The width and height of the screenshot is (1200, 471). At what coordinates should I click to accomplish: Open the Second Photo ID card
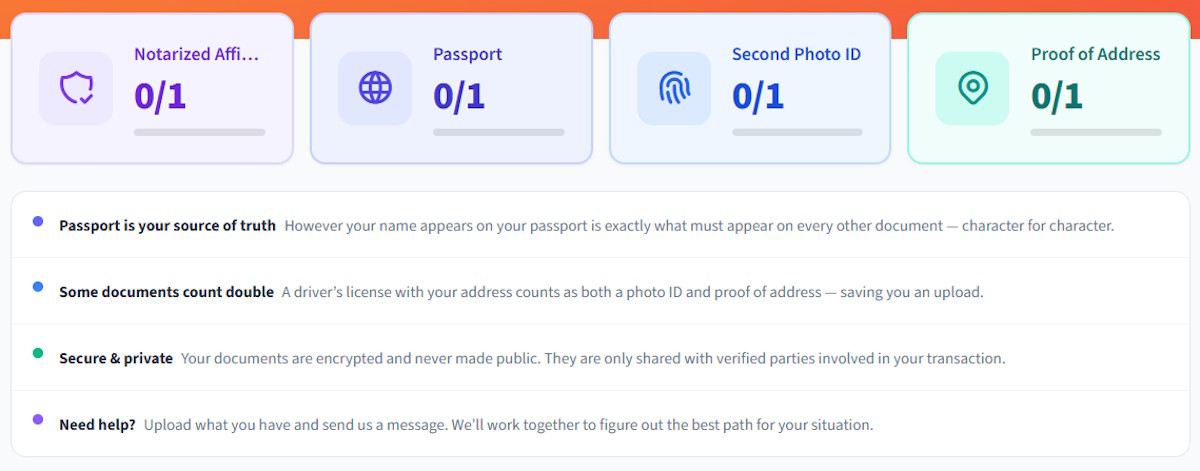(x=750, y=88)
